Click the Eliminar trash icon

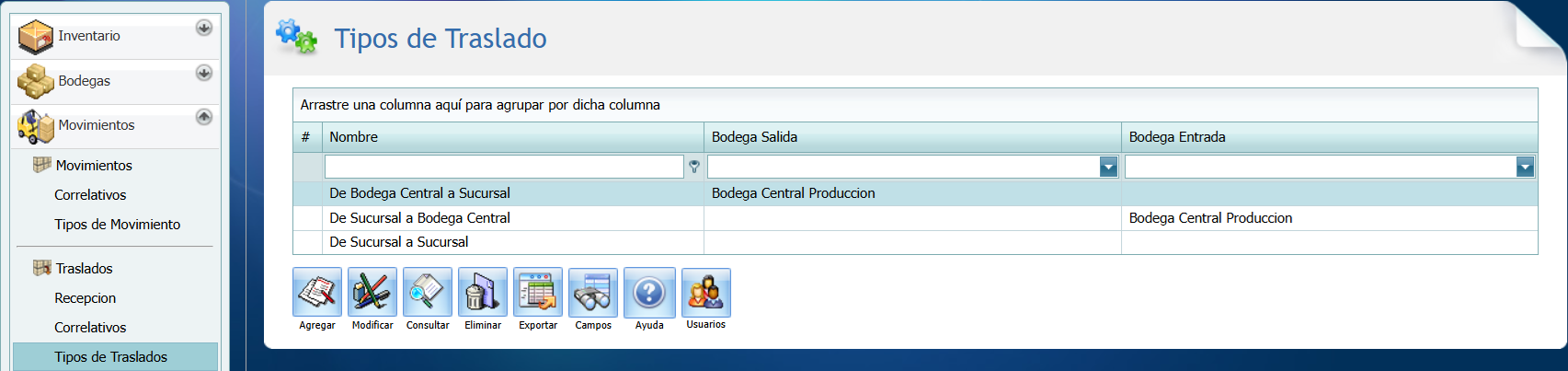483,293
